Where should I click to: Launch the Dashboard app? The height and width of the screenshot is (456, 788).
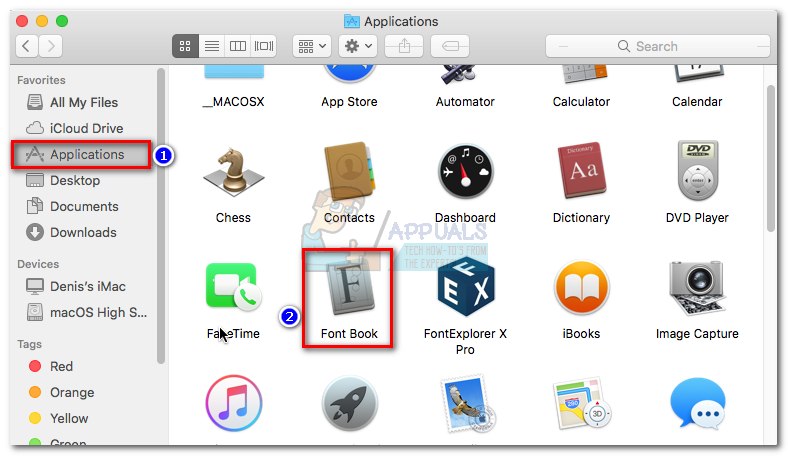(x=465, y=171)
